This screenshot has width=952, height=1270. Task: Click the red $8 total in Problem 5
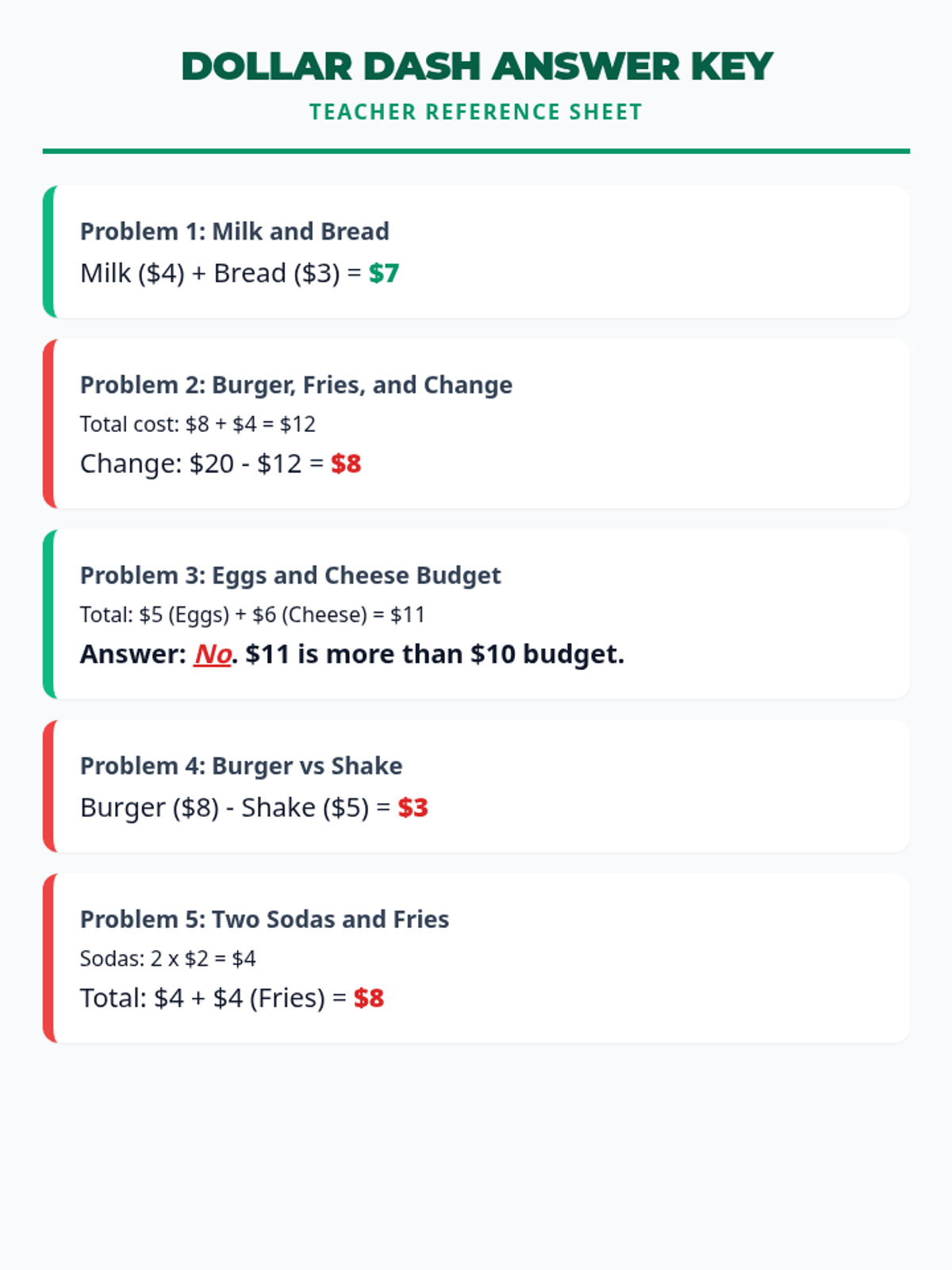click(369, 998)
